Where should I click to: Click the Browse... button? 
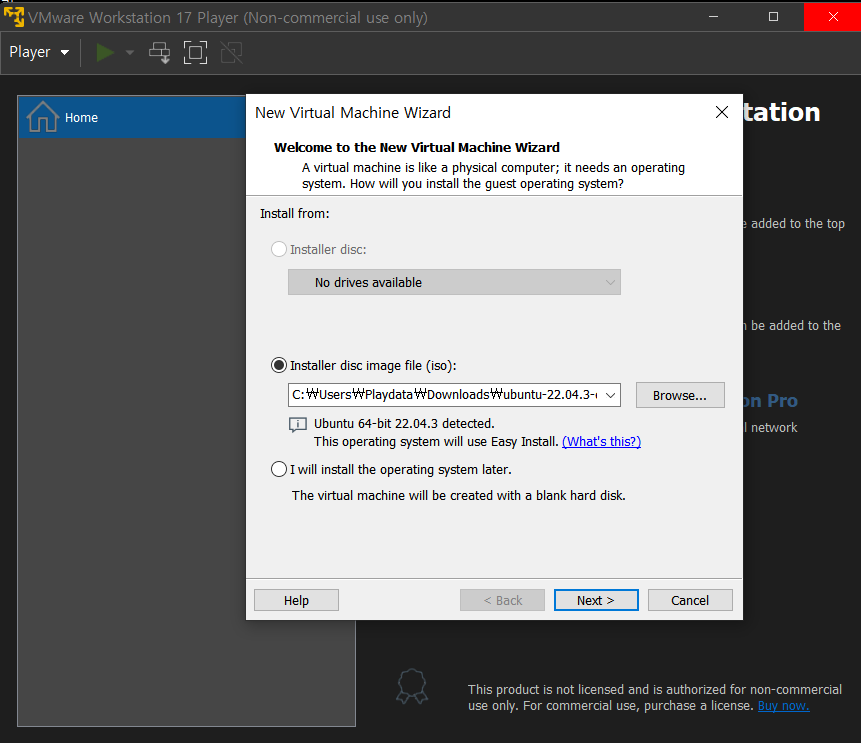click(x=680, y=395)
